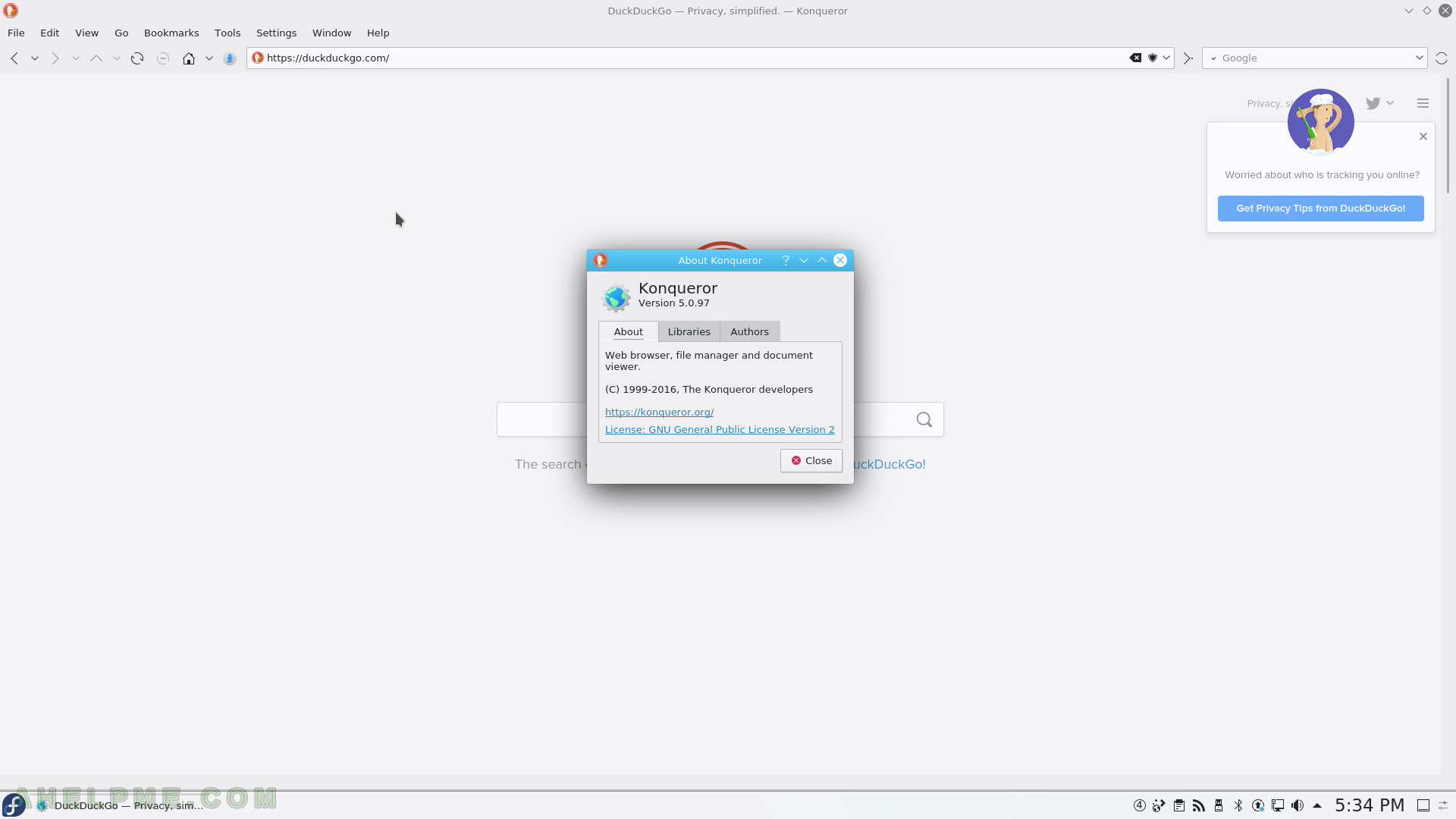Switch to the Libraries tab
The width and height of the screenshot is (1456, 819).
[x=689, y=331]
